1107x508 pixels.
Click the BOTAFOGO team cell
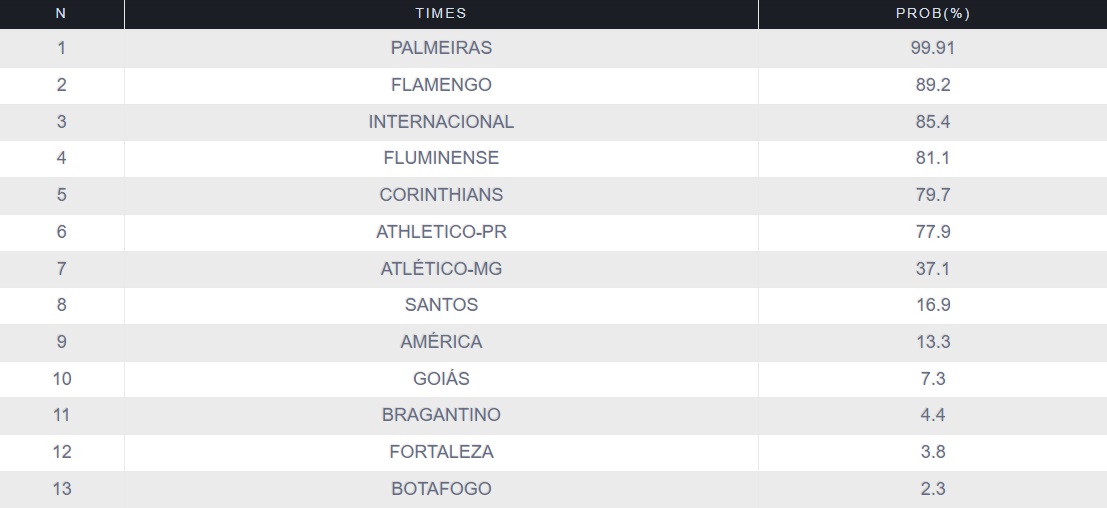pos(441,488)
